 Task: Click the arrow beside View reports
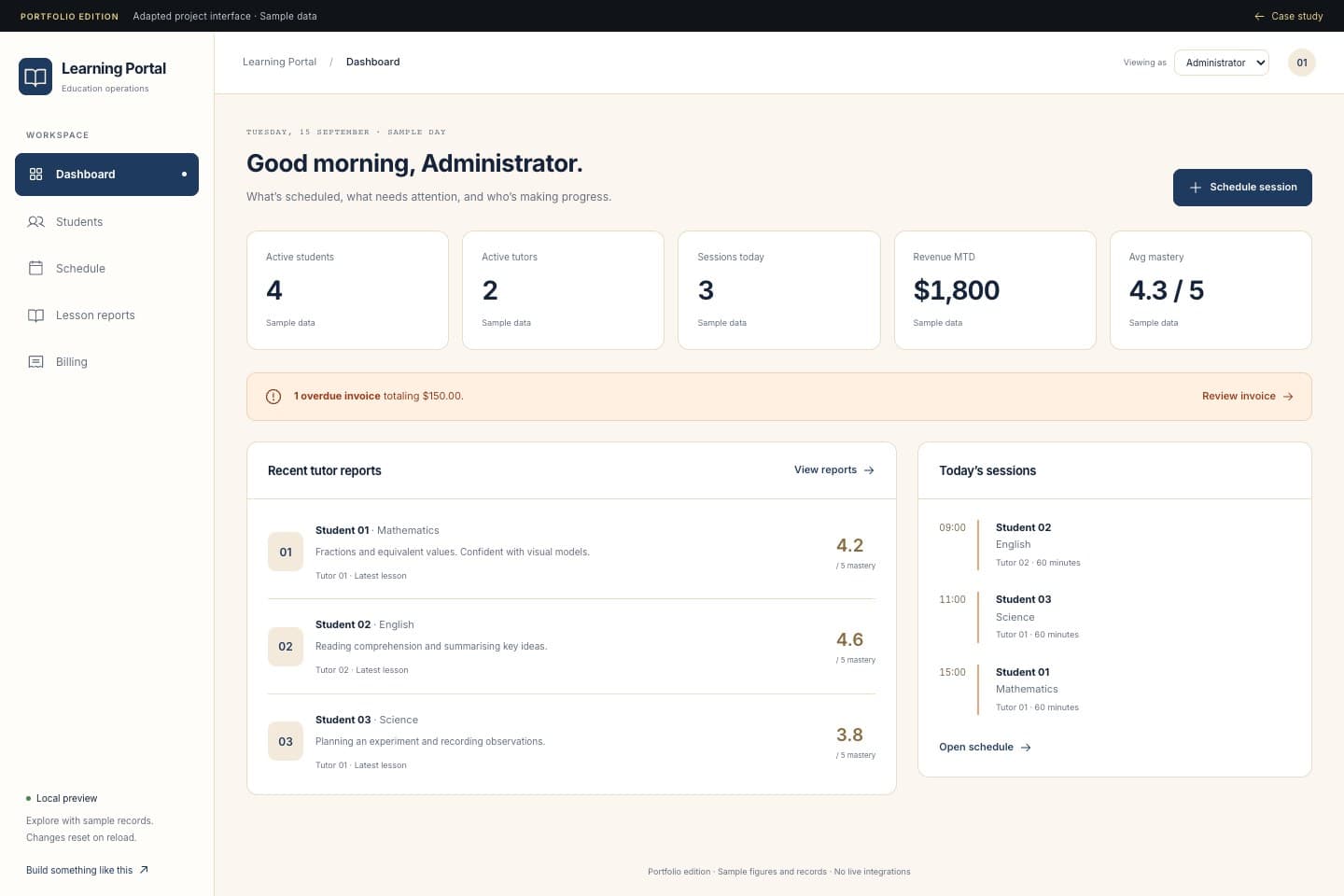pos(869,470)
